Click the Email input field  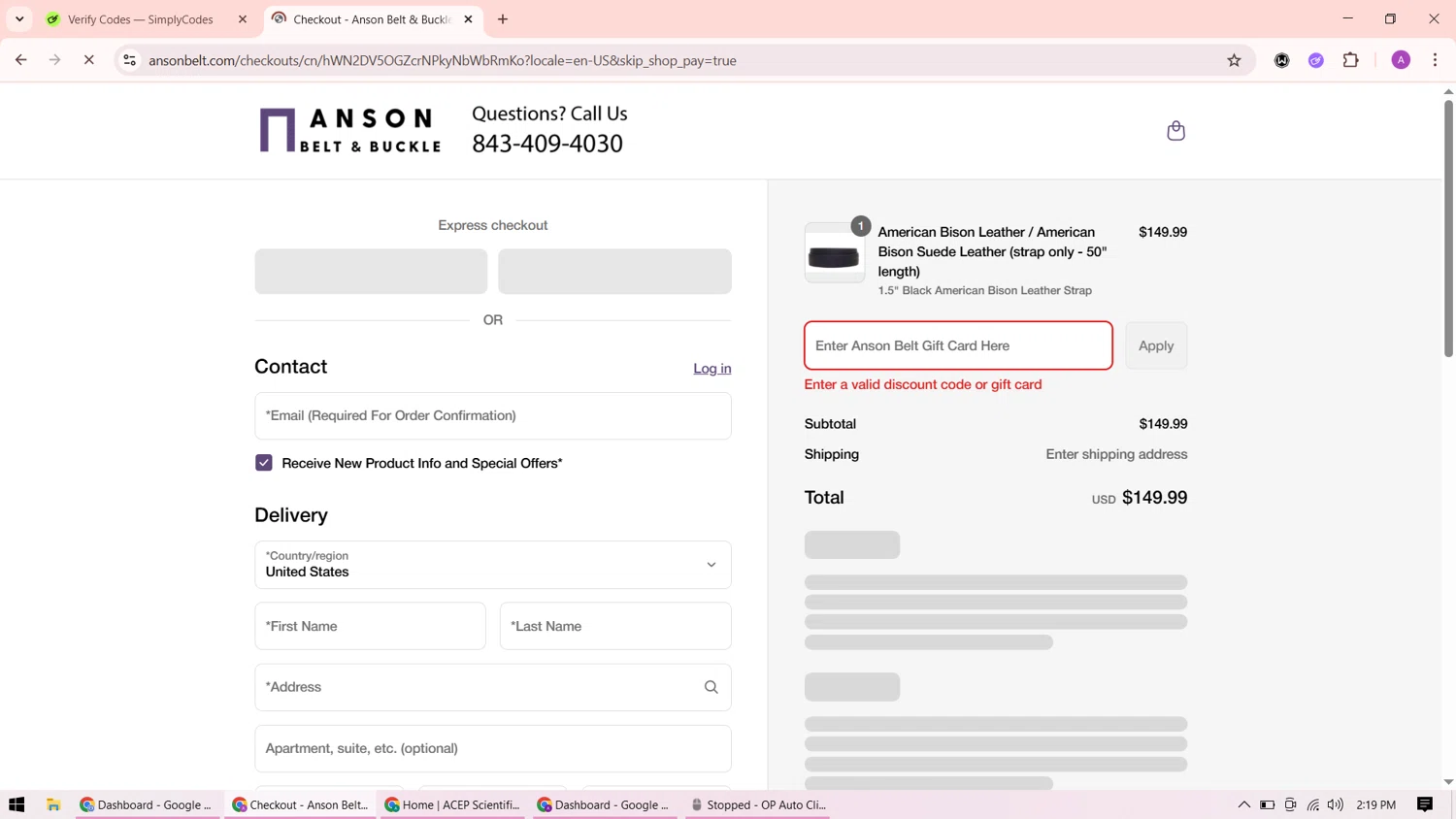(x=493, y=416)
